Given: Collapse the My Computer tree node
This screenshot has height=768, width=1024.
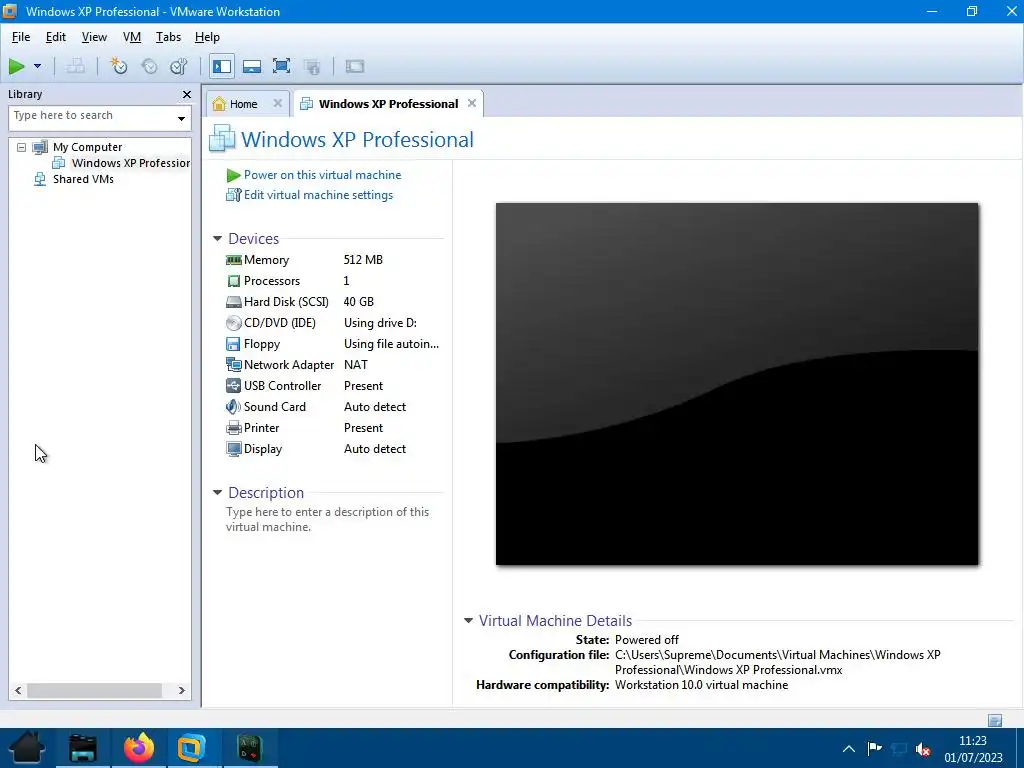Looking at the screenshot, I should pos(22,147).
